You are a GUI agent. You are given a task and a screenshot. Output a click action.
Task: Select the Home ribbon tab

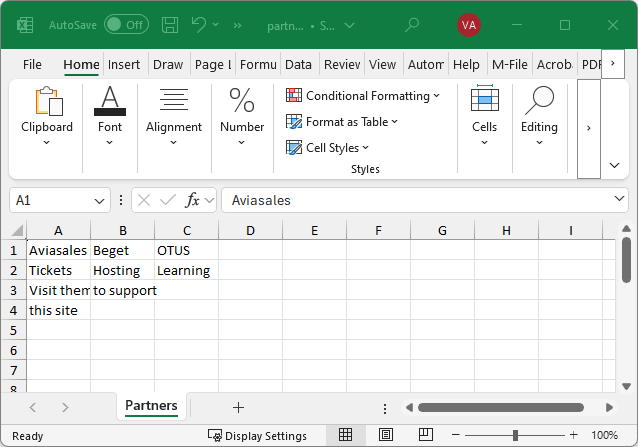pyautogui.click(x=81, y=65)
